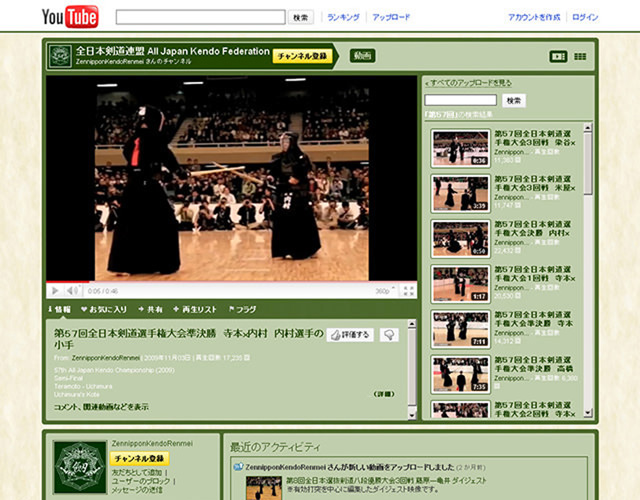Switch to player view layout icon
The width and height of the screenshot is (640, 500).
[558, 56]
